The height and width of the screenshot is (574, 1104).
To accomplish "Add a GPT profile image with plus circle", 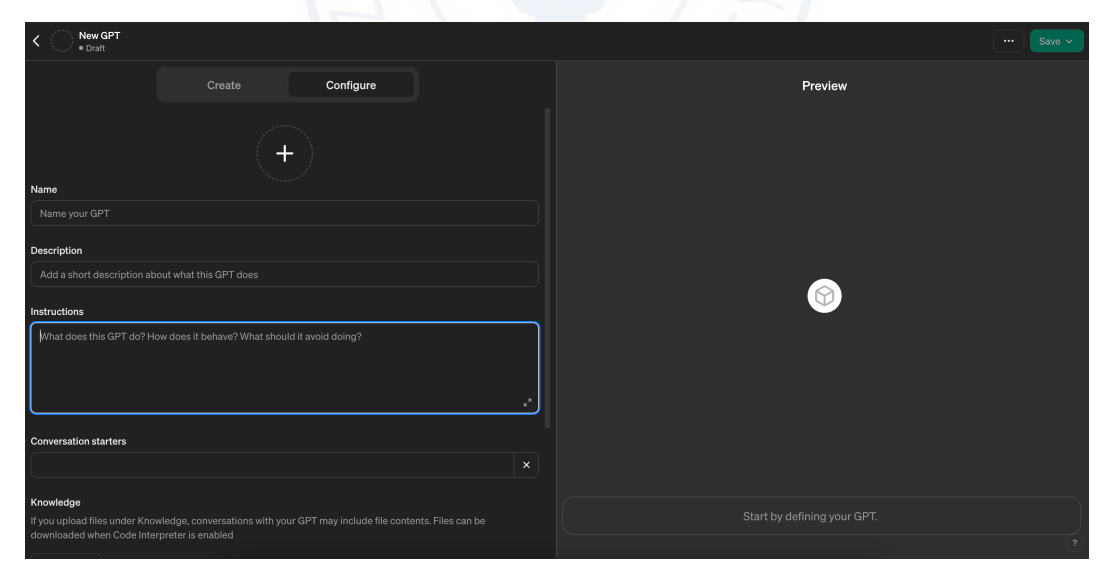I will [x=284, y=154].
